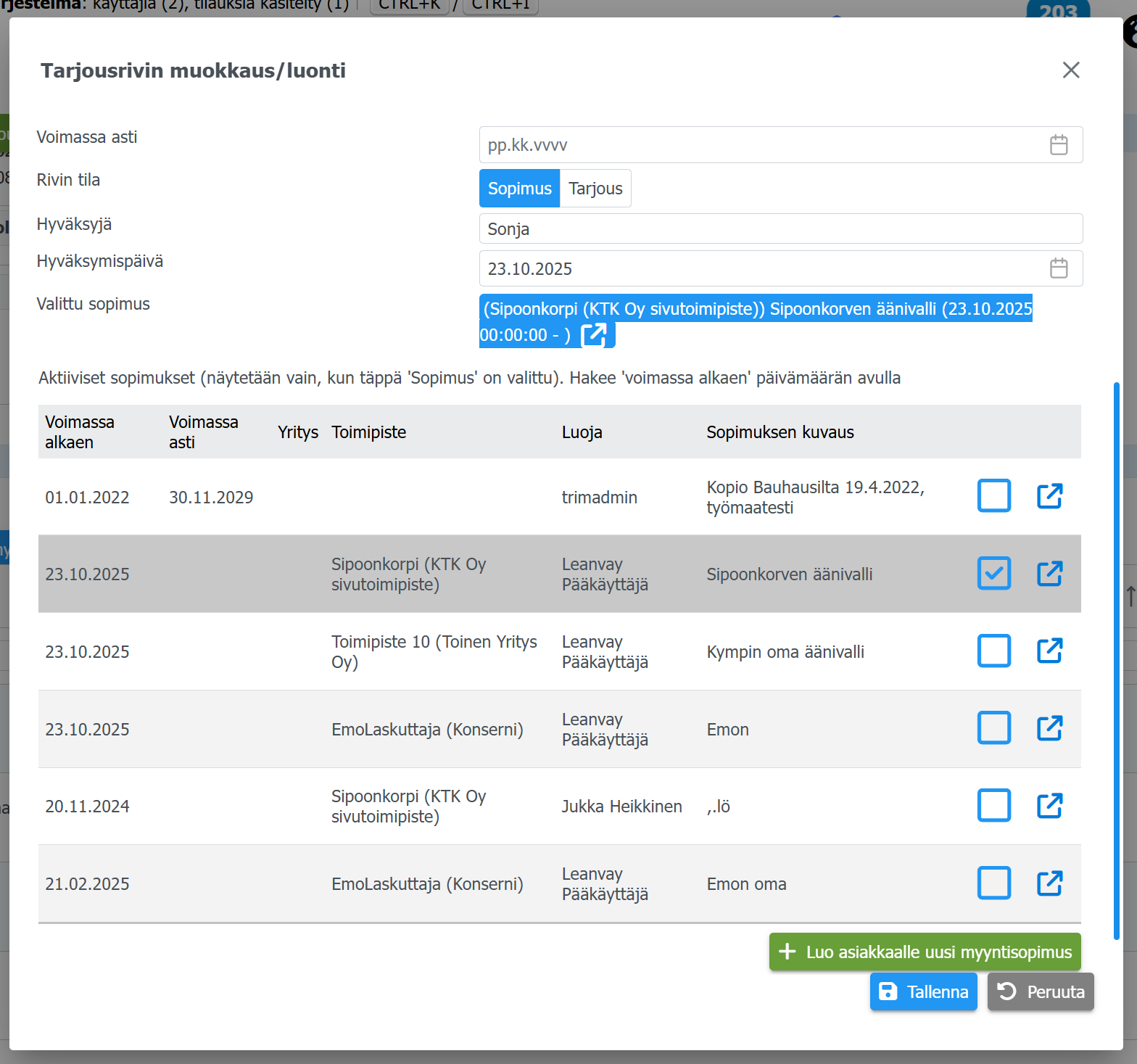Open the Jukka Heikkinen contract external link
The image size is (1137, 1064).
point(1049,806)
